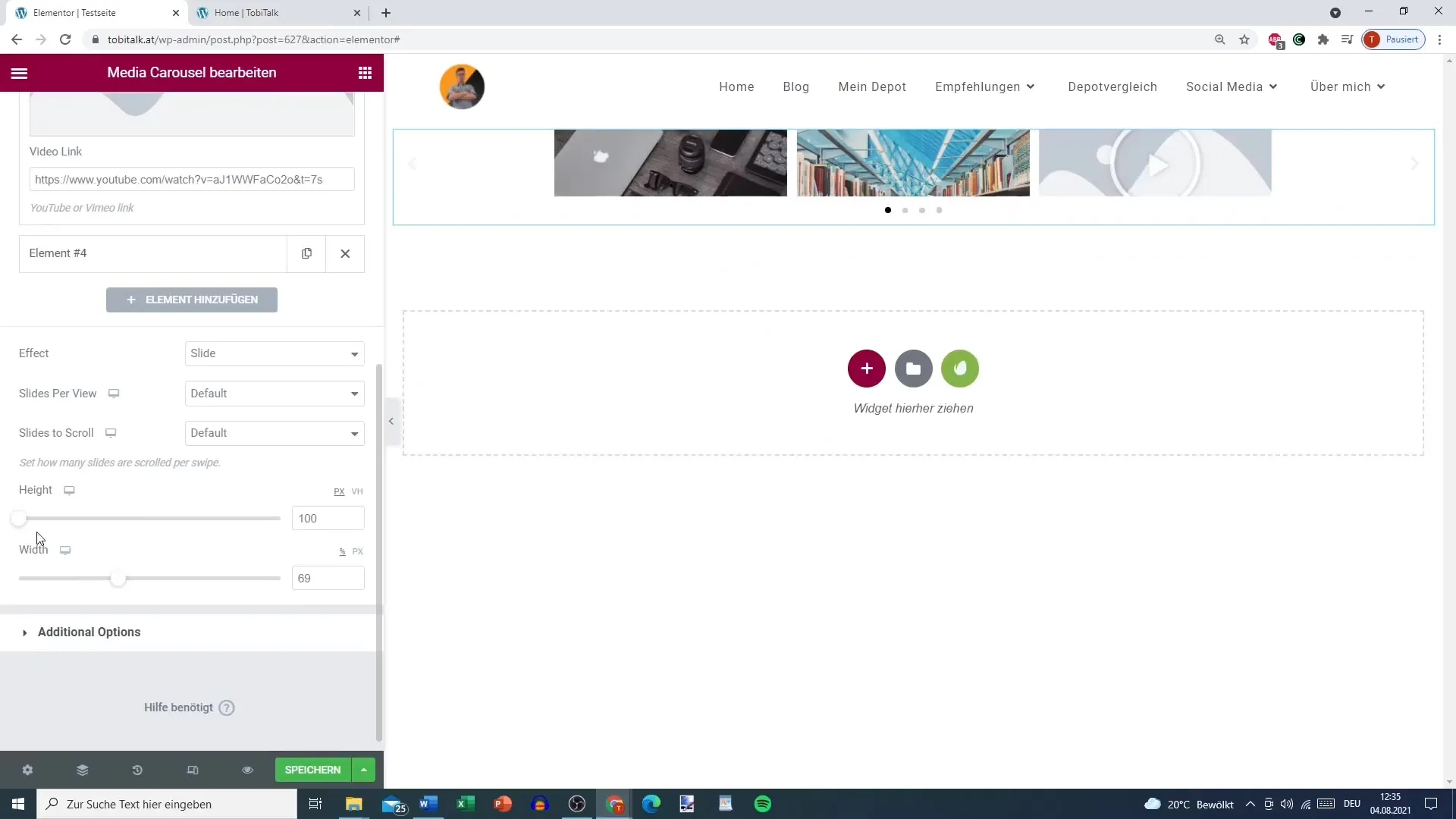Image resolution: width=1456 pixels, height=819 pixels.
Task: Switch Width unit to PX
Action: click(358, 551)
